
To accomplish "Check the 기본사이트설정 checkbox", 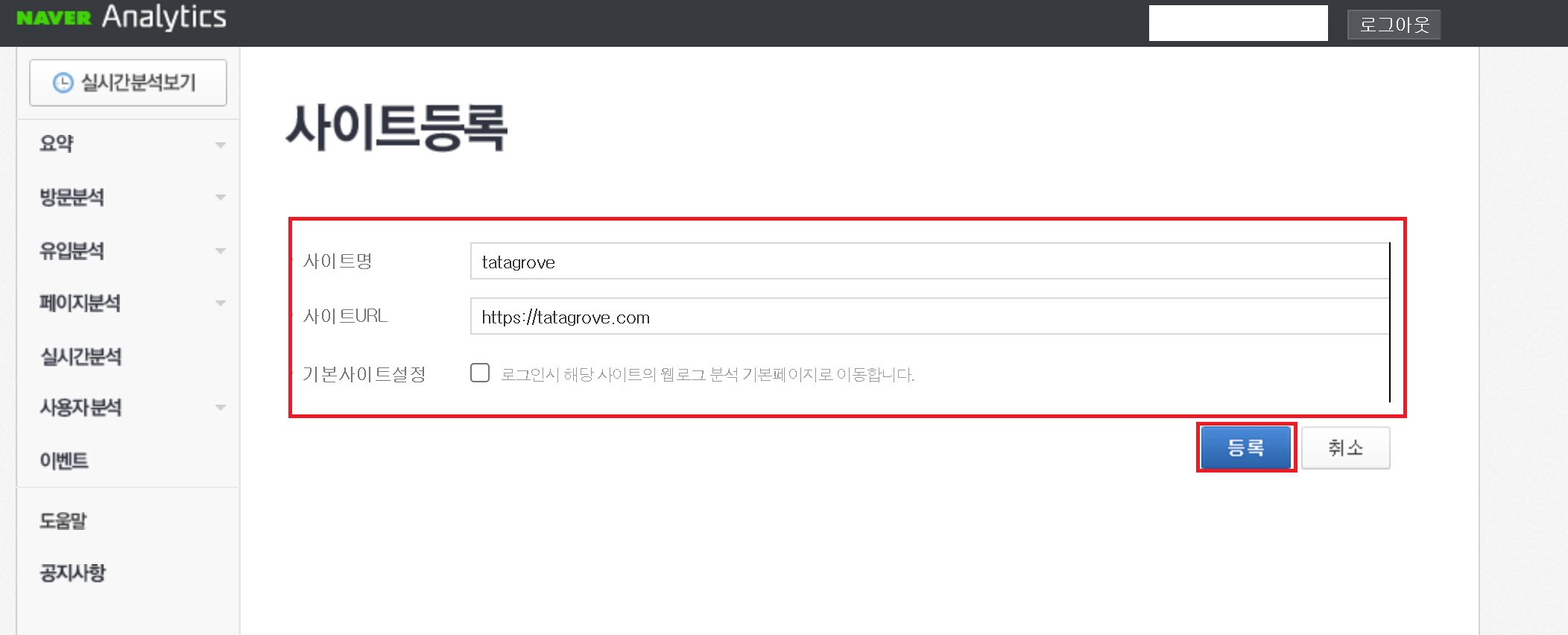I will point(480,373).
